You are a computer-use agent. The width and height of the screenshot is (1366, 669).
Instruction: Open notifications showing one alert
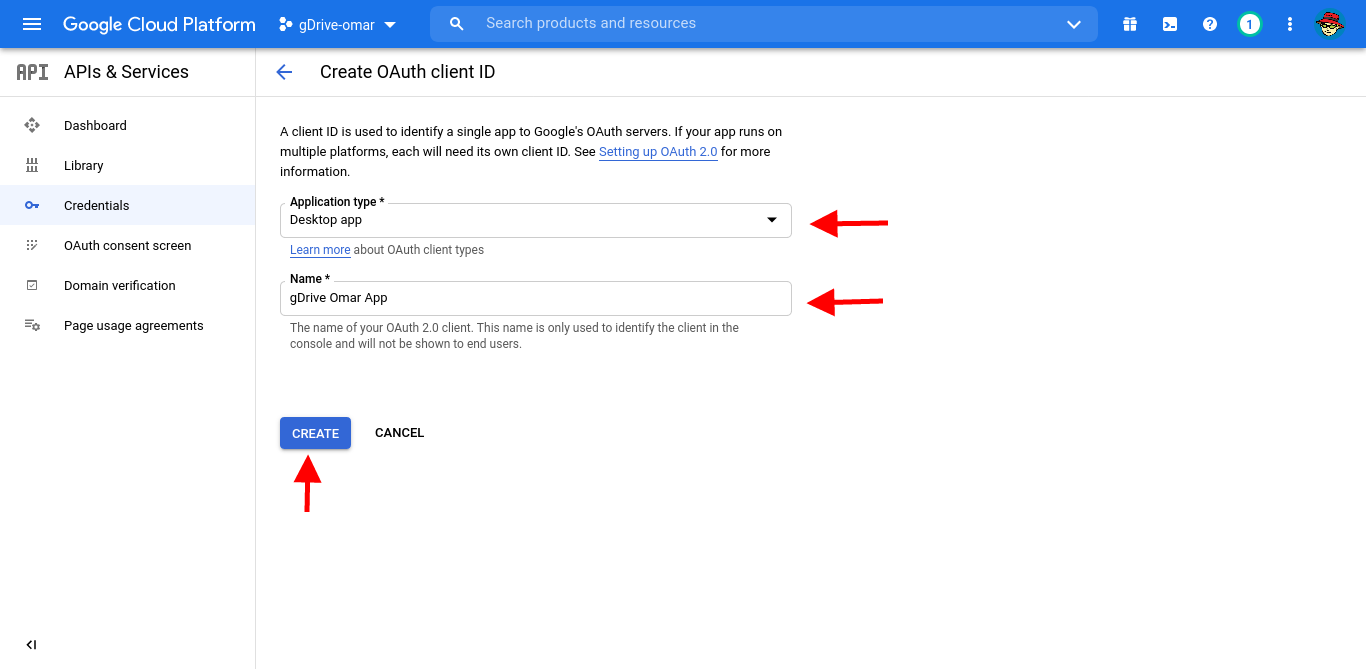pyautogui.click(x=1249, y=23)
